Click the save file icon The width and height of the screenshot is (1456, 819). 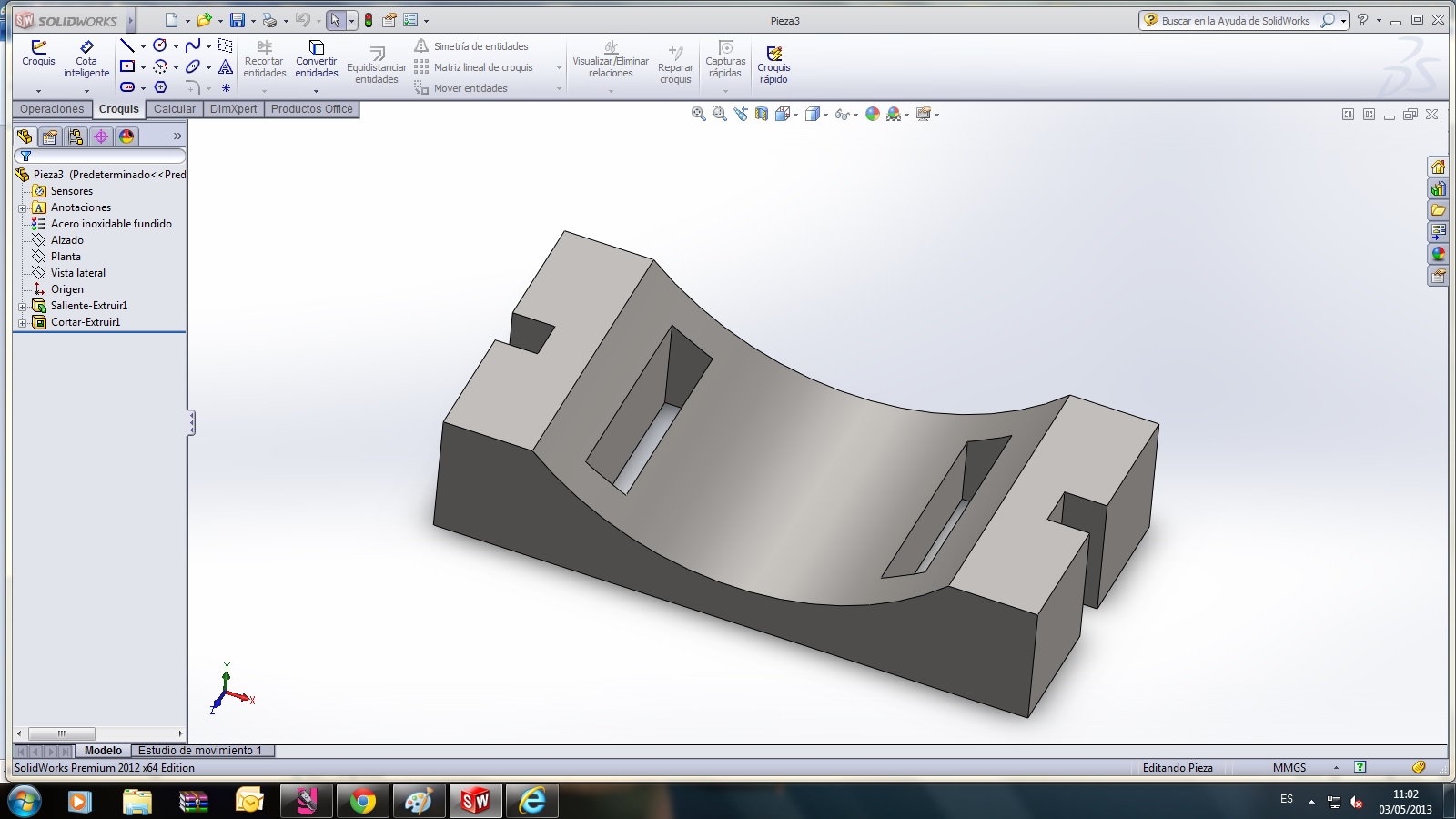point(237,20)
